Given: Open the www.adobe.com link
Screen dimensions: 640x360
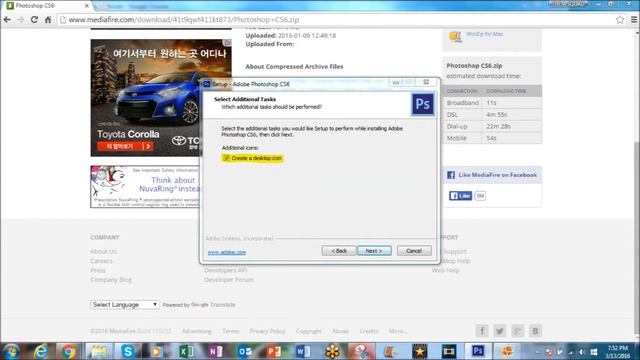Looking at the screenshot, I should [x=227, y=252].
